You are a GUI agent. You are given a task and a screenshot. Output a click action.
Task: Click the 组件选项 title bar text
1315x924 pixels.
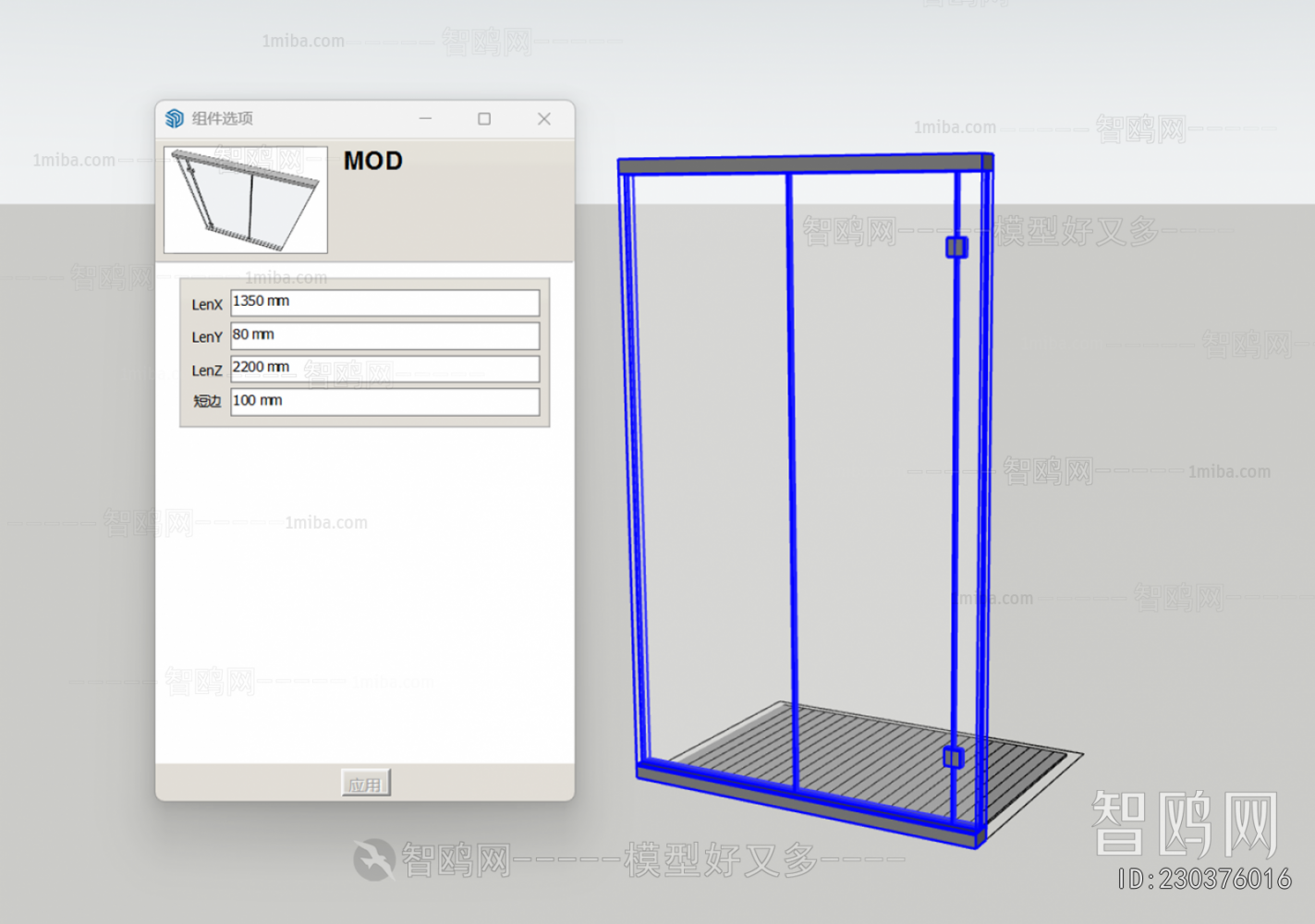223,118
